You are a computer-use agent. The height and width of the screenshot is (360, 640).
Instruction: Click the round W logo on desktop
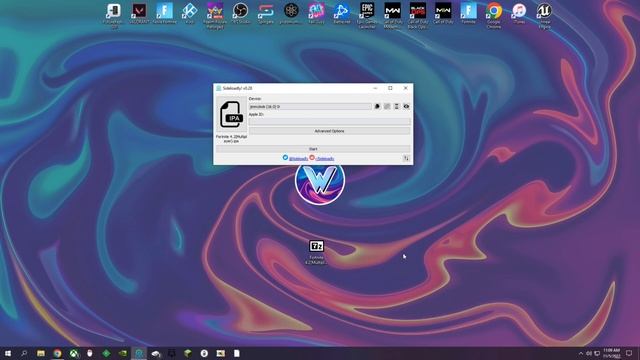pos(320,182)
